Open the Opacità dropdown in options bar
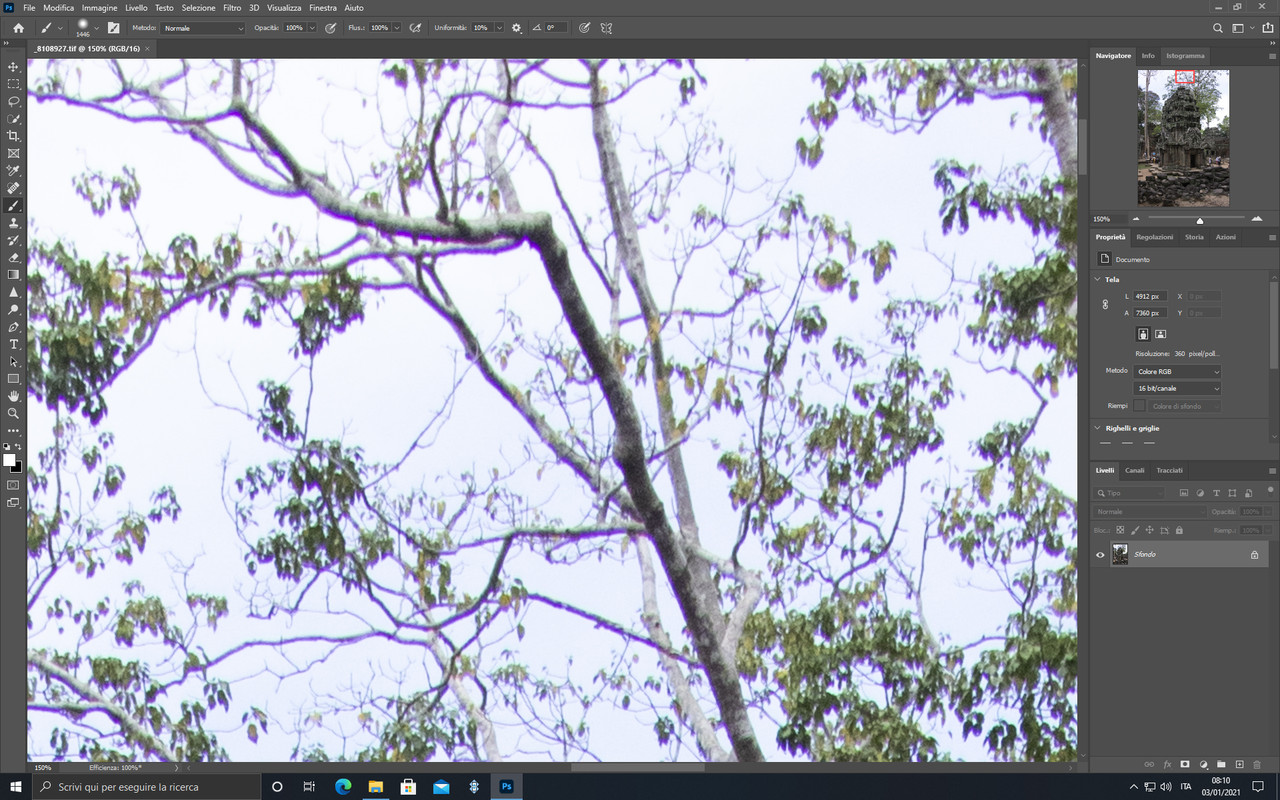The width and height of the screenshot is (1280, 800). (x=311, y=27)
